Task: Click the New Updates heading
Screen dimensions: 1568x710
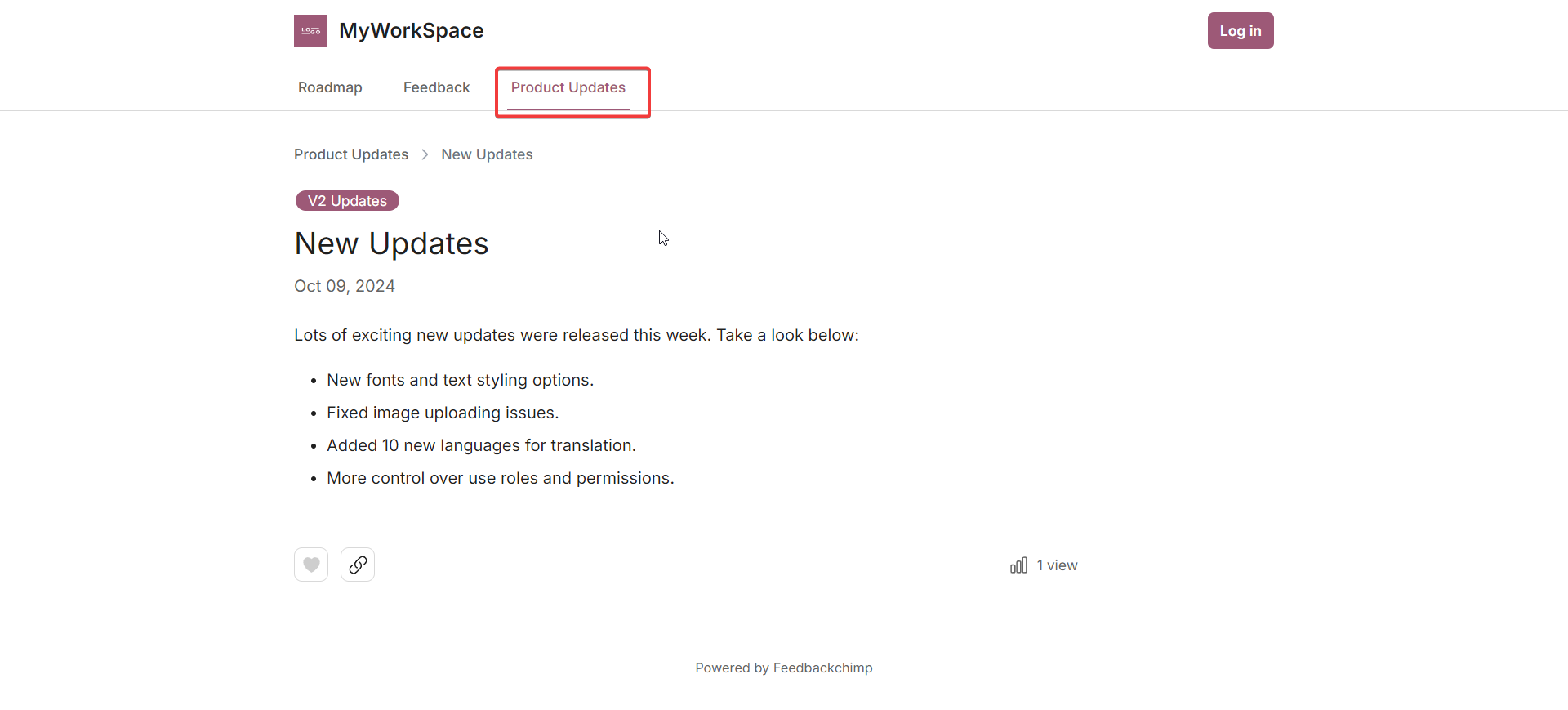Action: point(391,243)
